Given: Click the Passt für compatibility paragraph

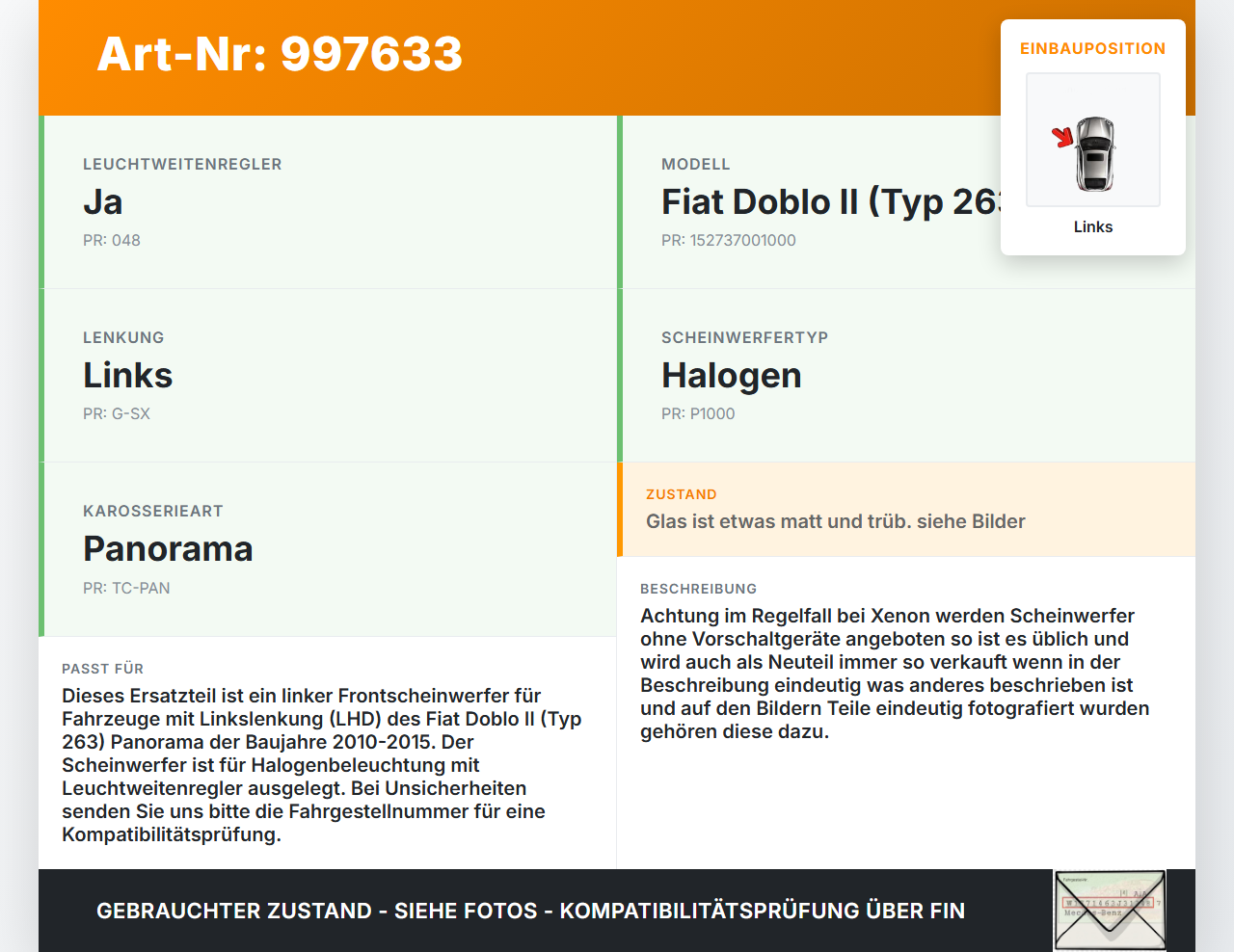Looking at the screenshot, I should pos(322,765).
